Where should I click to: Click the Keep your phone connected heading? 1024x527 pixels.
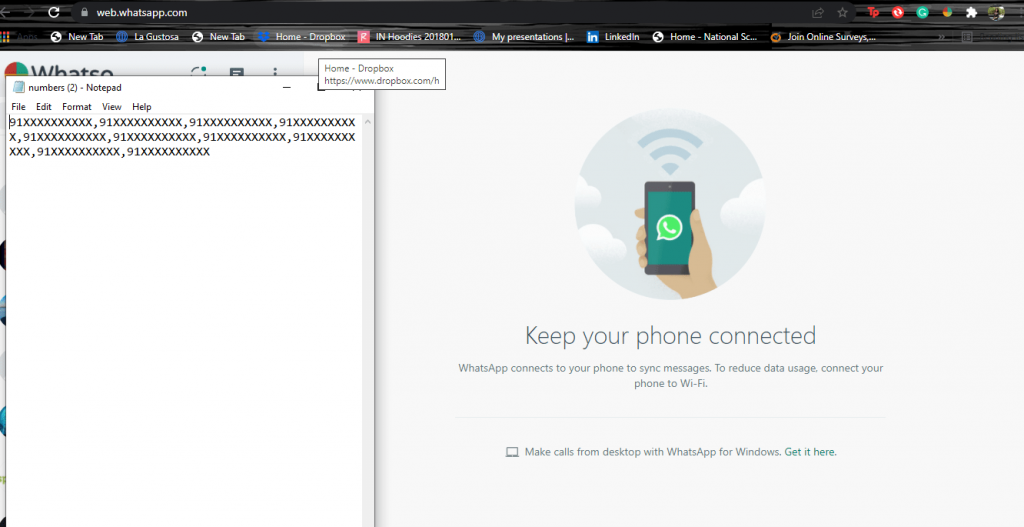(670, 336)
